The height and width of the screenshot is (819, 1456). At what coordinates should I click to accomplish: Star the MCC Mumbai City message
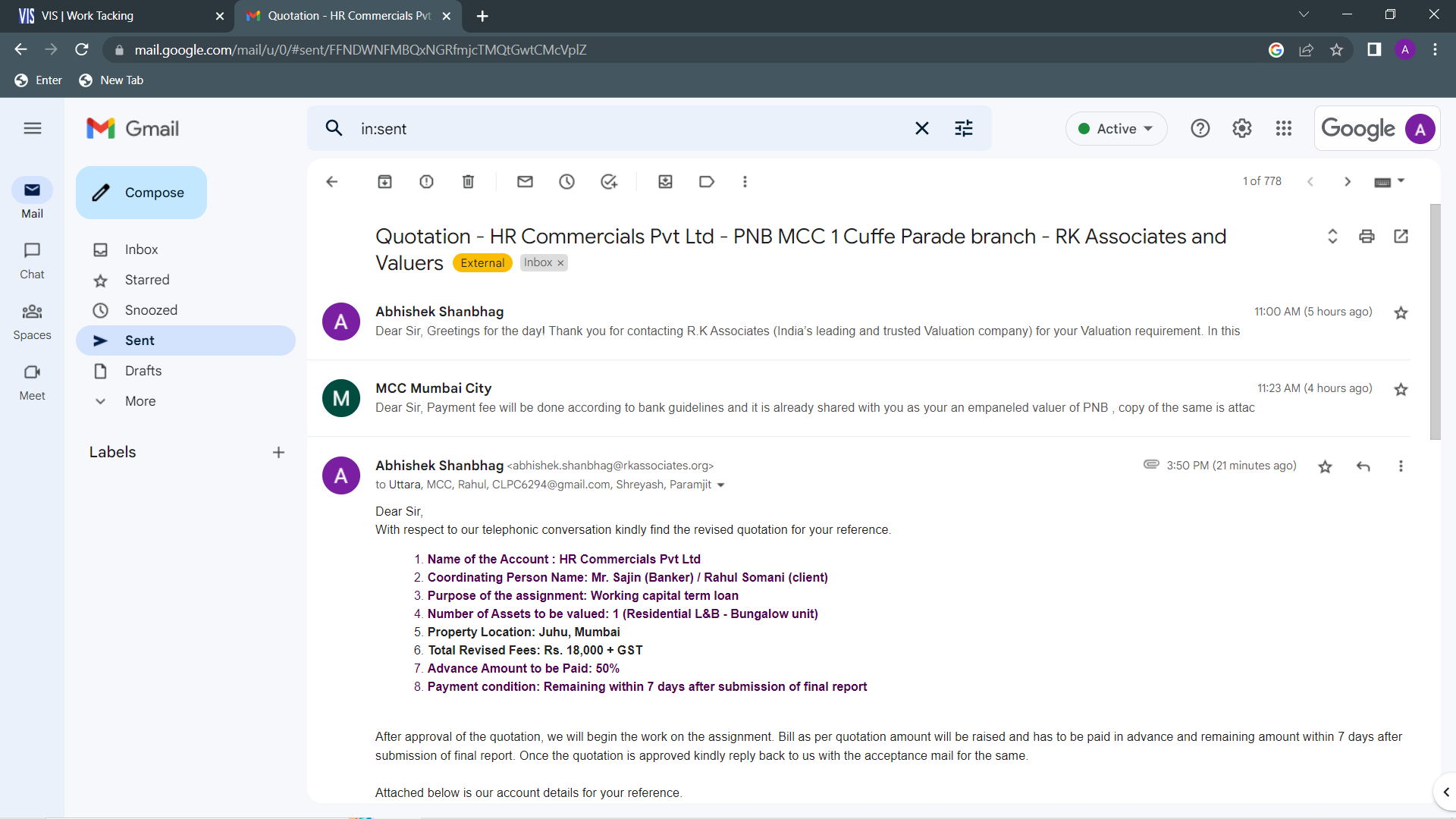(1401, 389)
